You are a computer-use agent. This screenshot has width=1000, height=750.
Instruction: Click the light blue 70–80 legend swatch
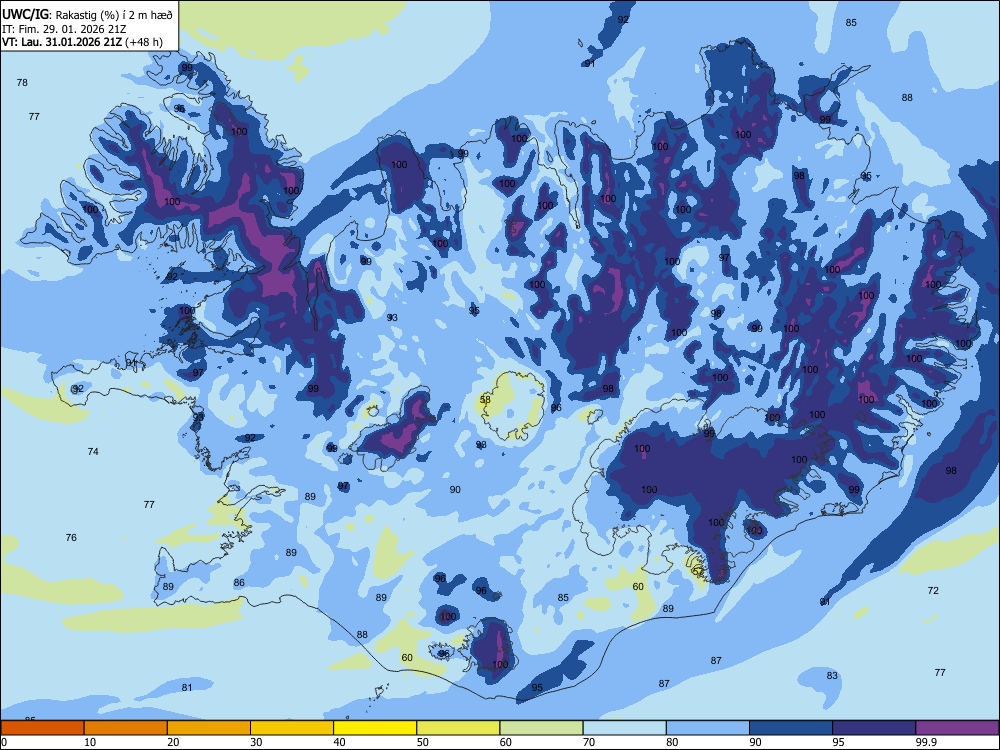[624, 728]
